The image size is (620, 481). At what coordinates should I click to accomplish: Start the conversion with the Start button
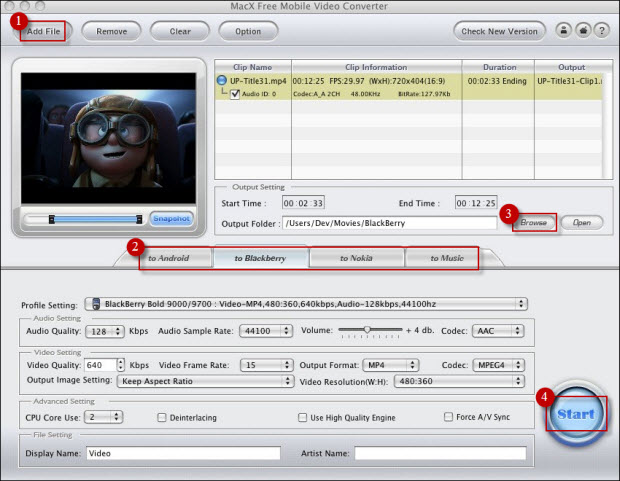click(x=576, y=414)
